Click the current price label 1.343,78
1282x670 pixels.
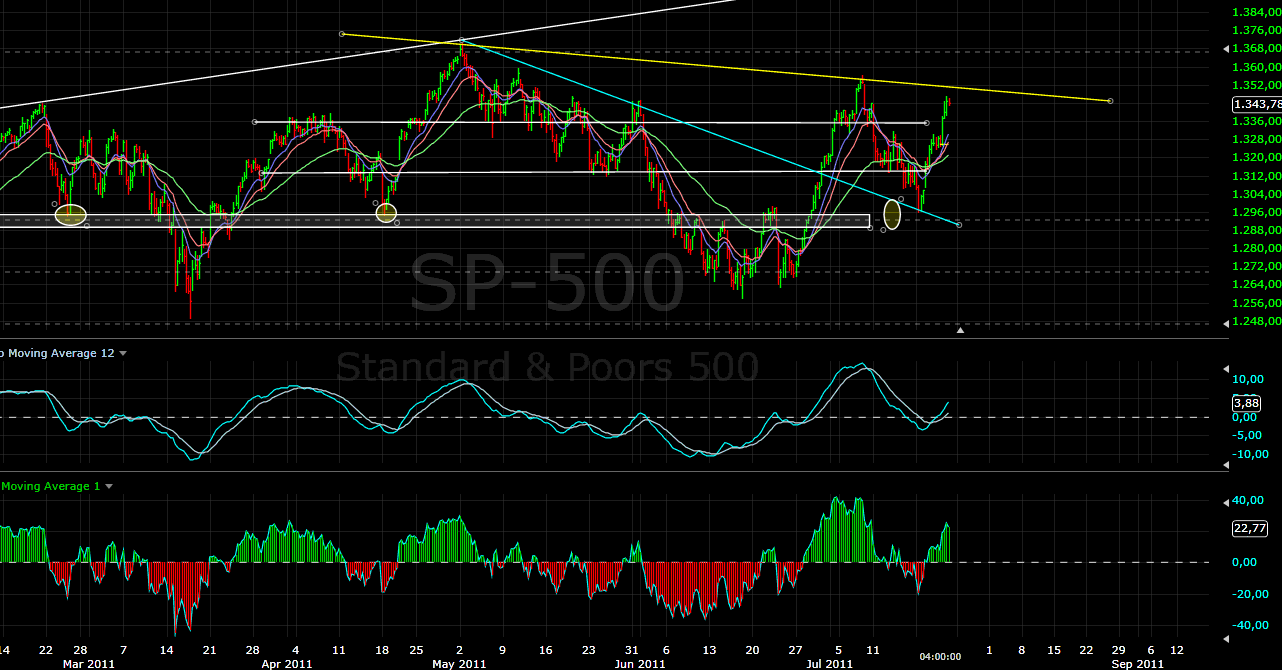coord(1256,104)
